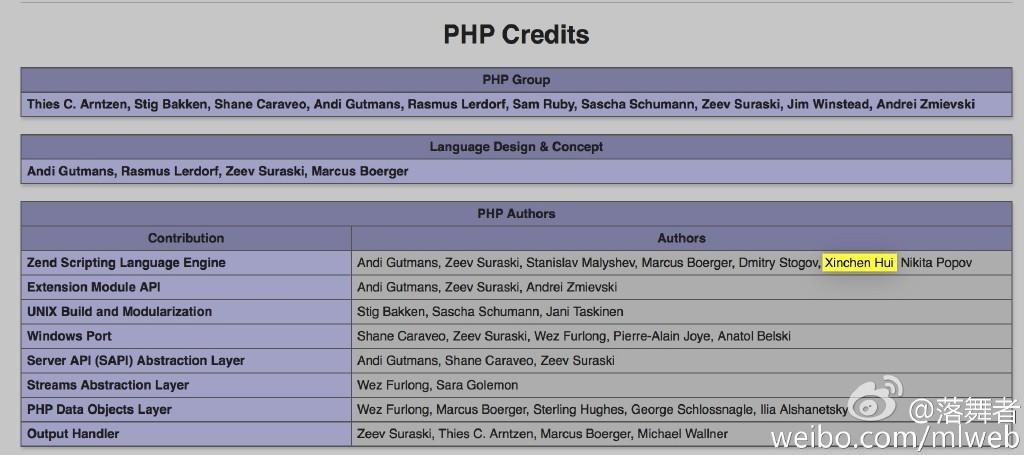Select Sam Ruby in the PHP Group row
The height and width of the screenshot is (455, 1024).
click(x=543, y=104)
